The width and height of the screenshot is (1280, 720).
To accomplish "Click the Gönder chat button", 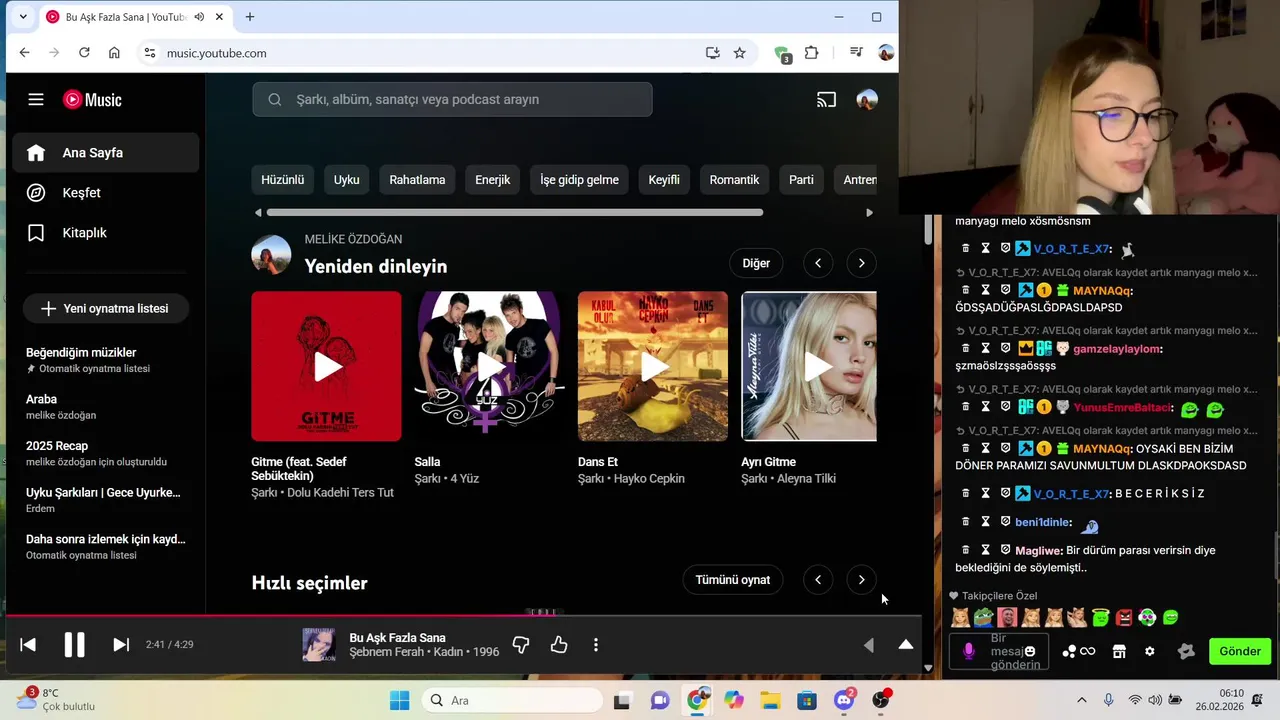I will (1240, 651).
